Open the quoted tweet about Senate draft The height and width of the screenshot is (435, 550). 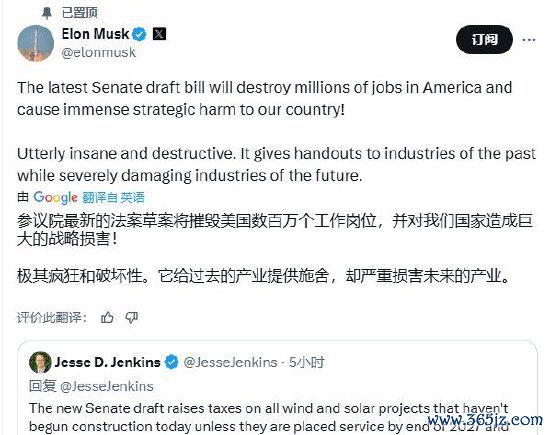[277, 388]
